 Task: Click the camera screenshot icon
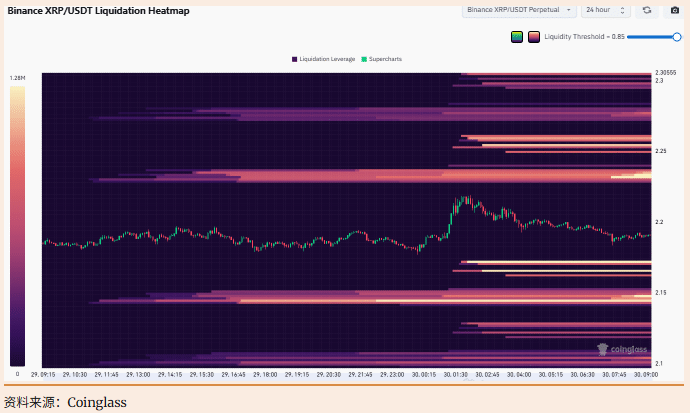click(675, 10)
